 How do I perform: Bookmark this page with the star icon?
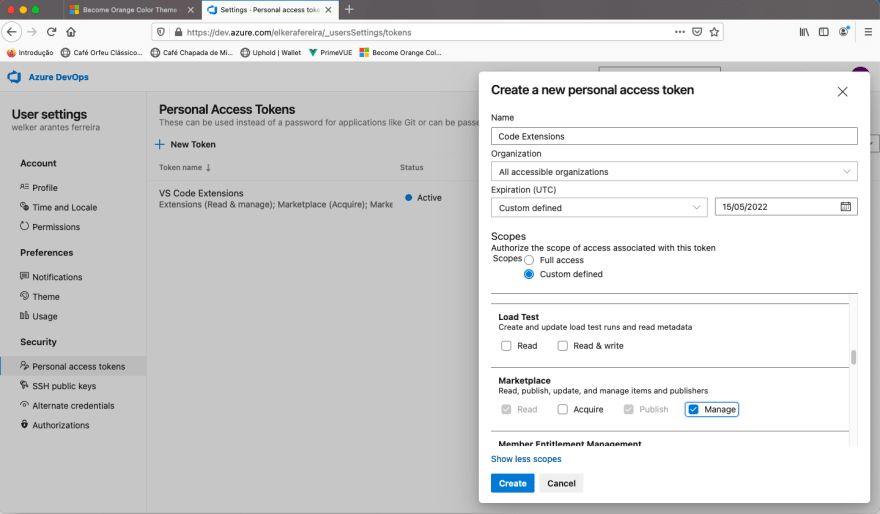pyautogui.click(x=714, y=32)
